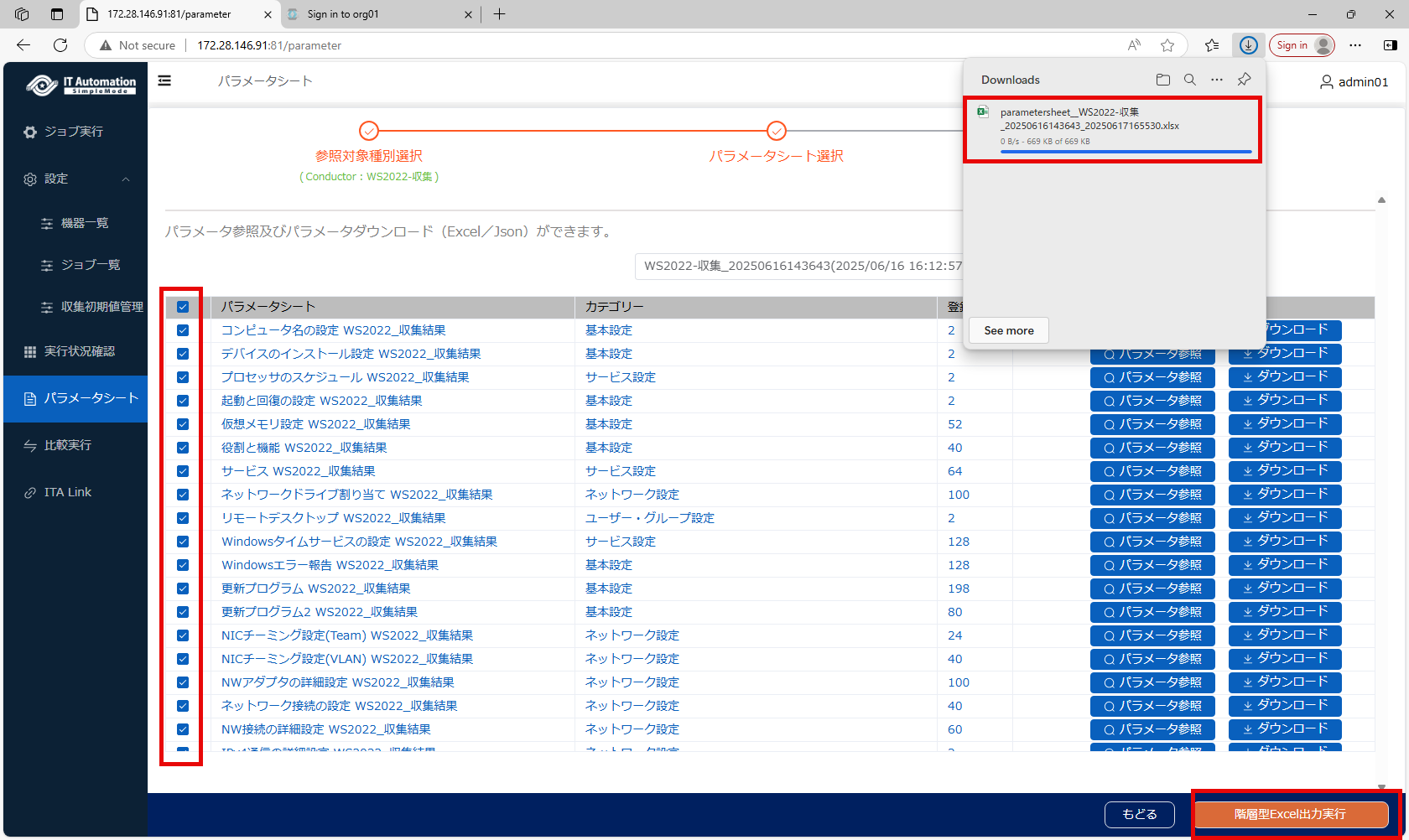The image size is (1409, 840).
Task: Uncheck the サービス WS2022_収集結果 row checkbox
Action: tap(183, 471)
